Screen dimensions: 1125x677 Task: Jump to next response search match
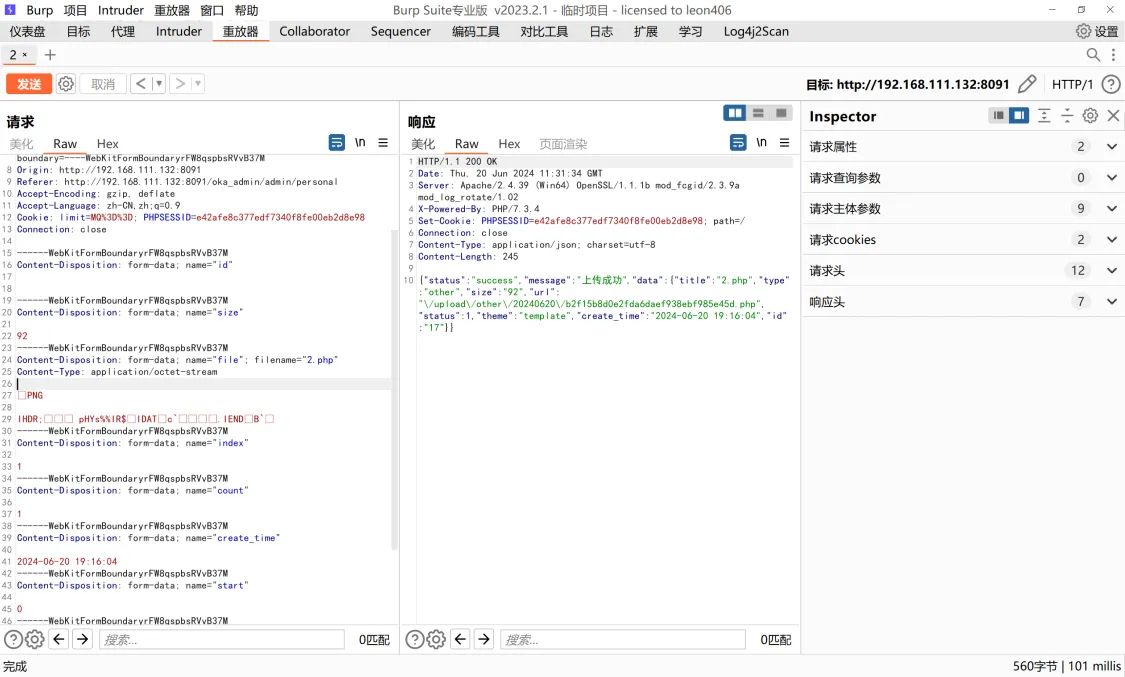coord(484,638)
